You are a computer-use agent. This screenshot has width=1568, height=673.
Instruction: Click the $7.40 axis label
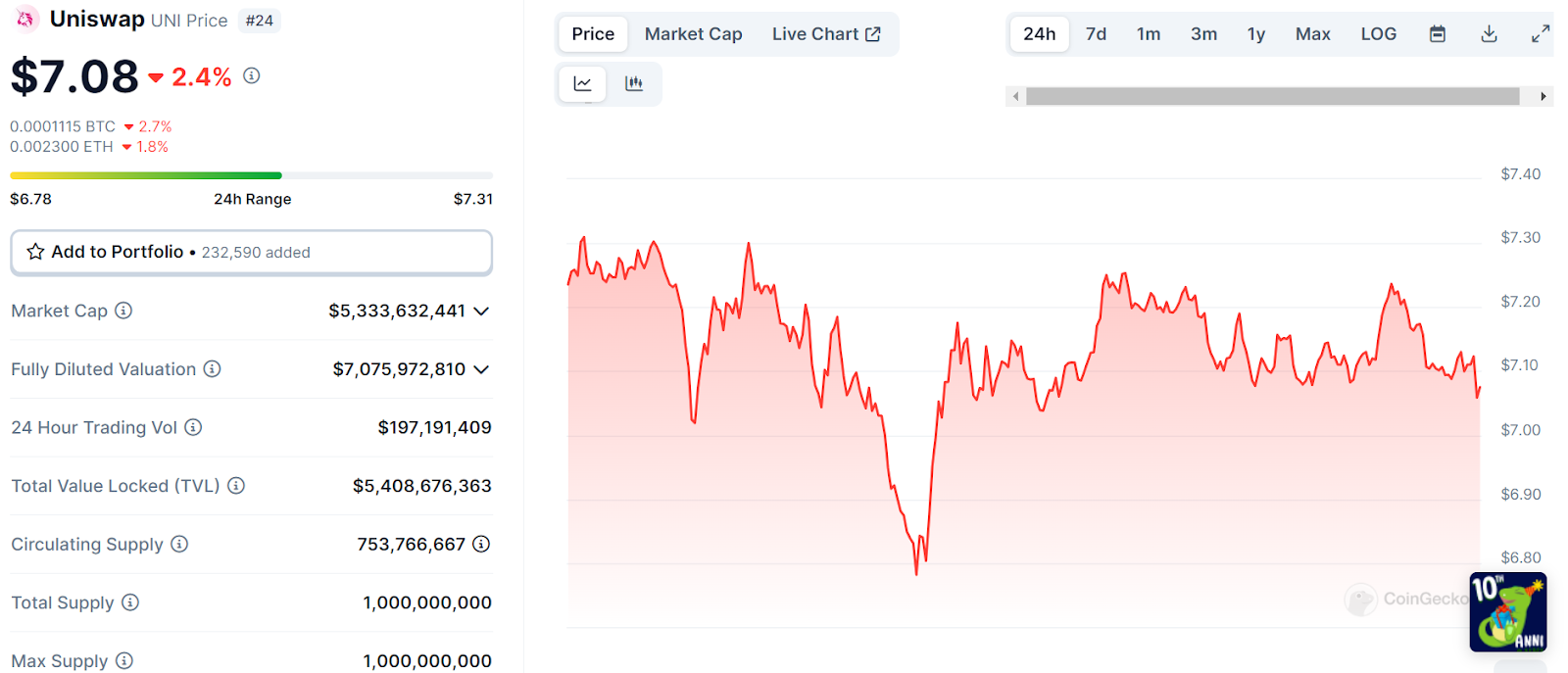tap(1521, 174)
